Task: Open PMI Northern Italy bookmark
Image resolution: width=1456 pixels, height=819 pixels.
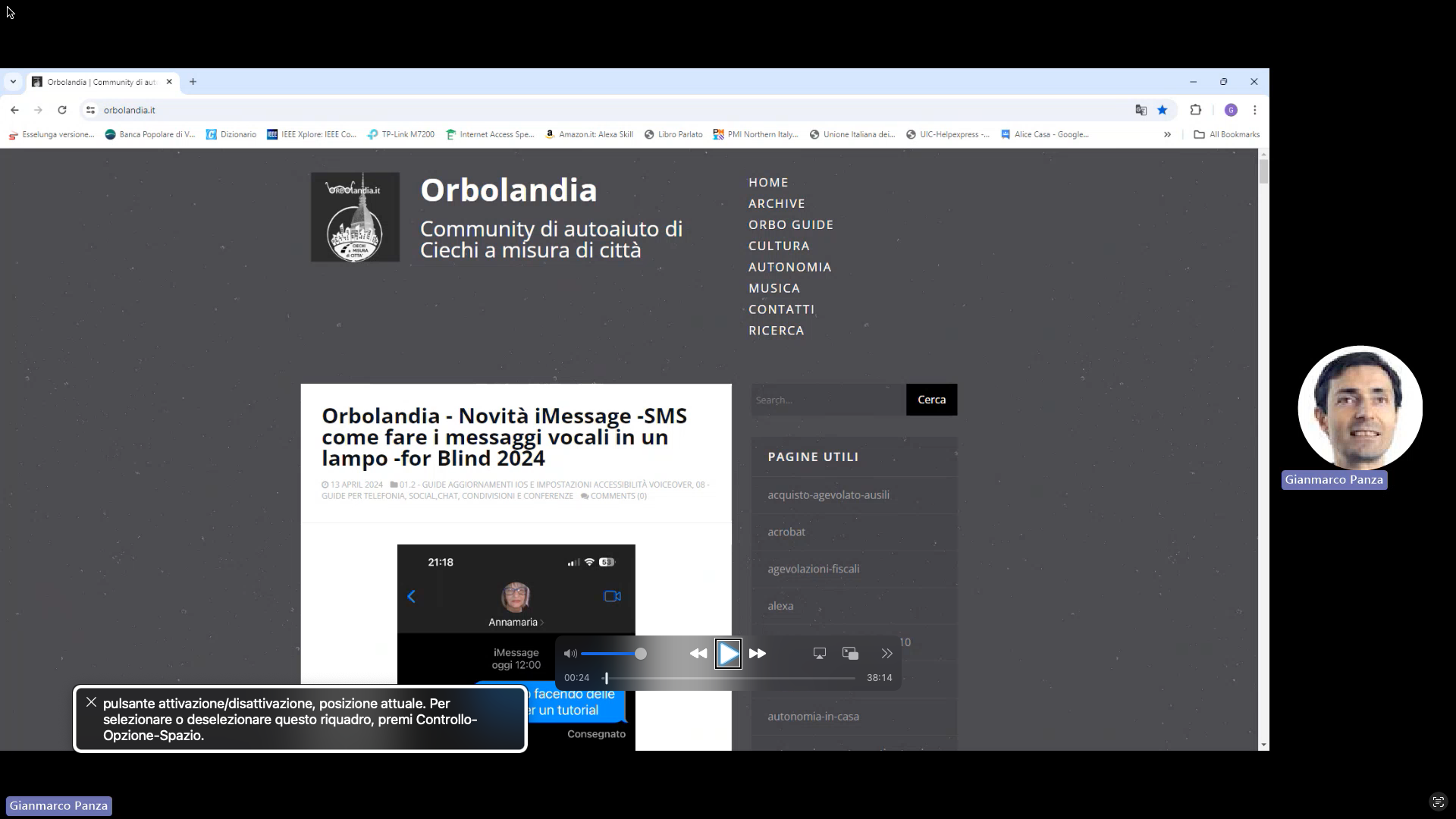Action: click(x=756, y=134)
